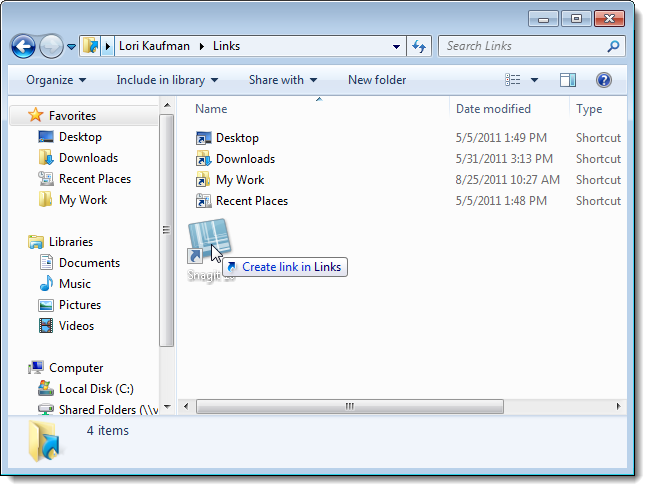Open the Documents library
Image resolution: width=650 pixels, height=491 pixels.
click(x=89, y=263)
